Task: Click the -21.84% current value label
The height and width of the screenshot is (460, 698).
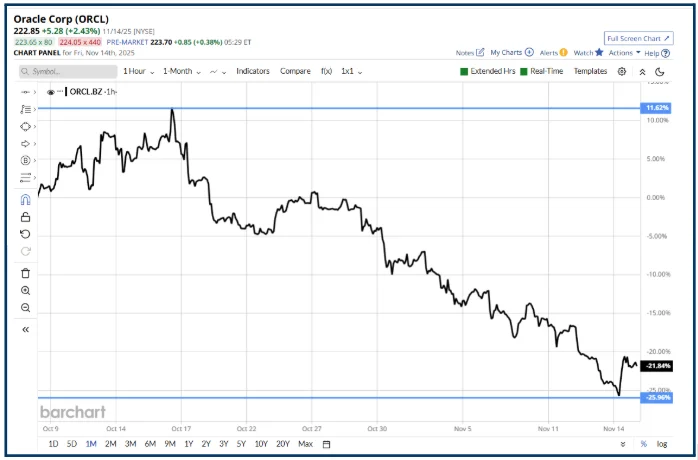Action: pyautogui.click(x=656, y=366)
